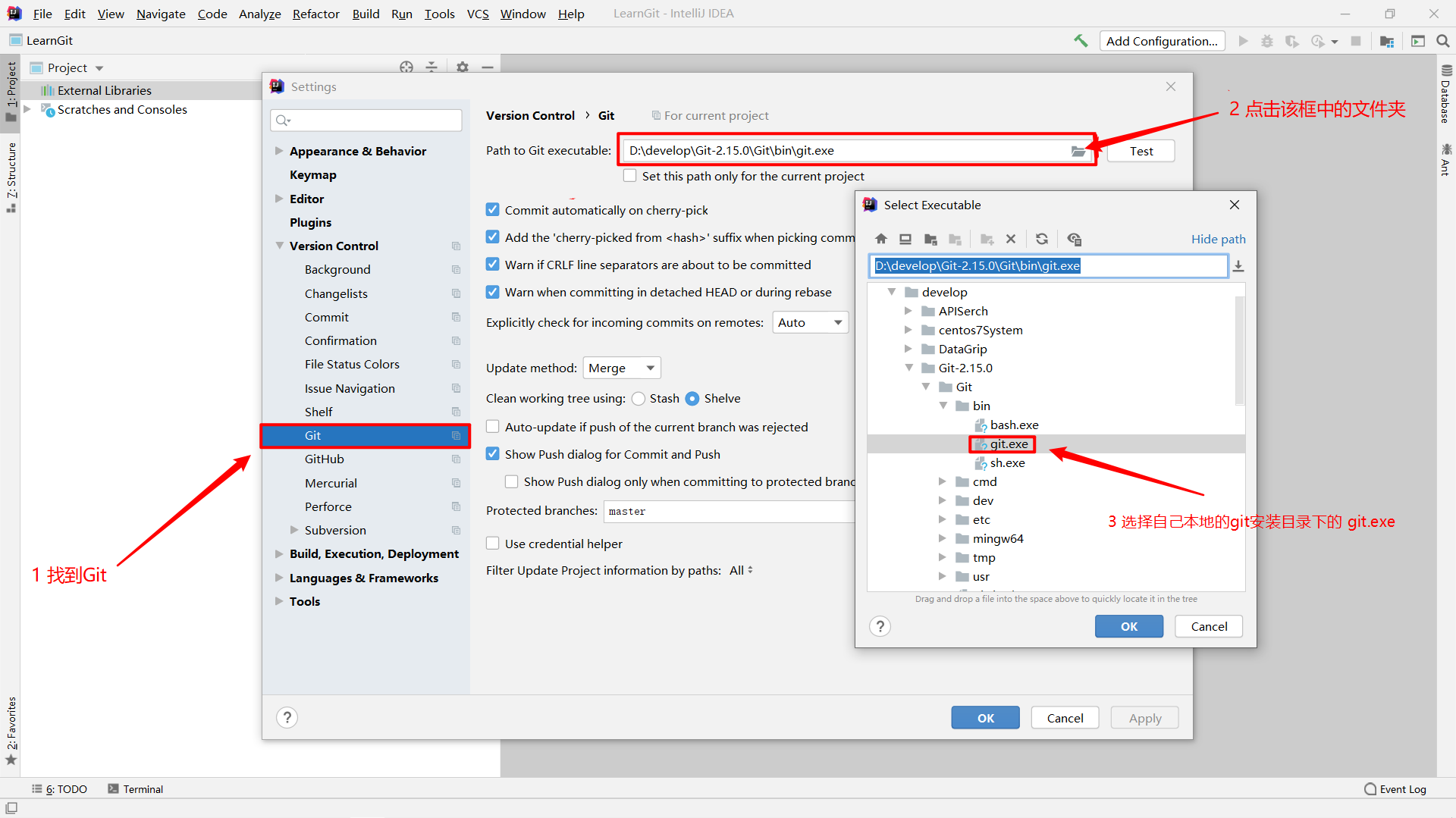The width and height of the screenshot is (1456, 818).
Task: Open Update method Merge dropdown
Action: 622,368
